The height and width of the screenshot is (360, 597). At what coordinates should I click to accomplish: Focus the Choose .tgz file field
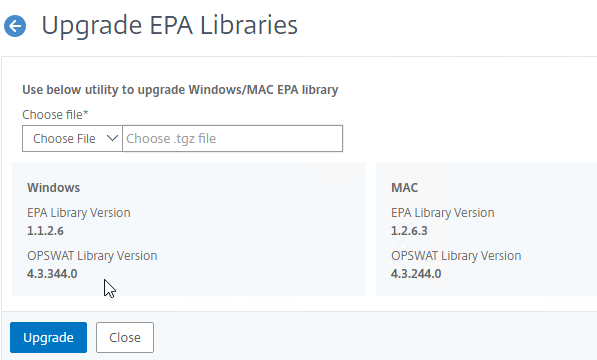232,139
